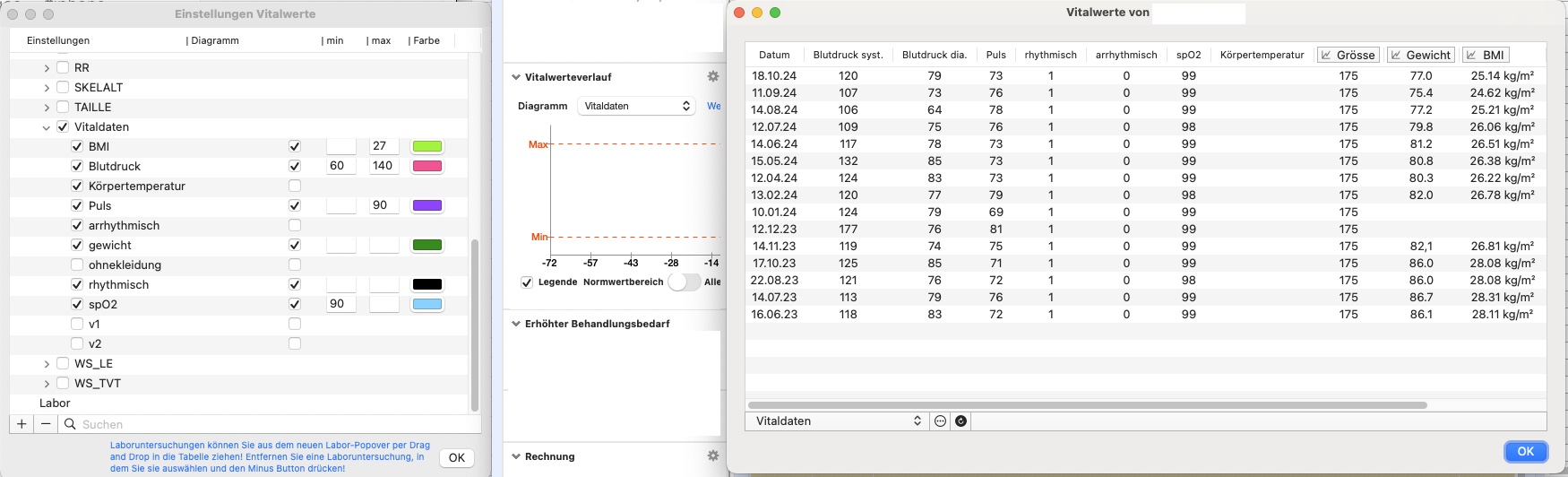Expand the WS_LE tree group

47,363
